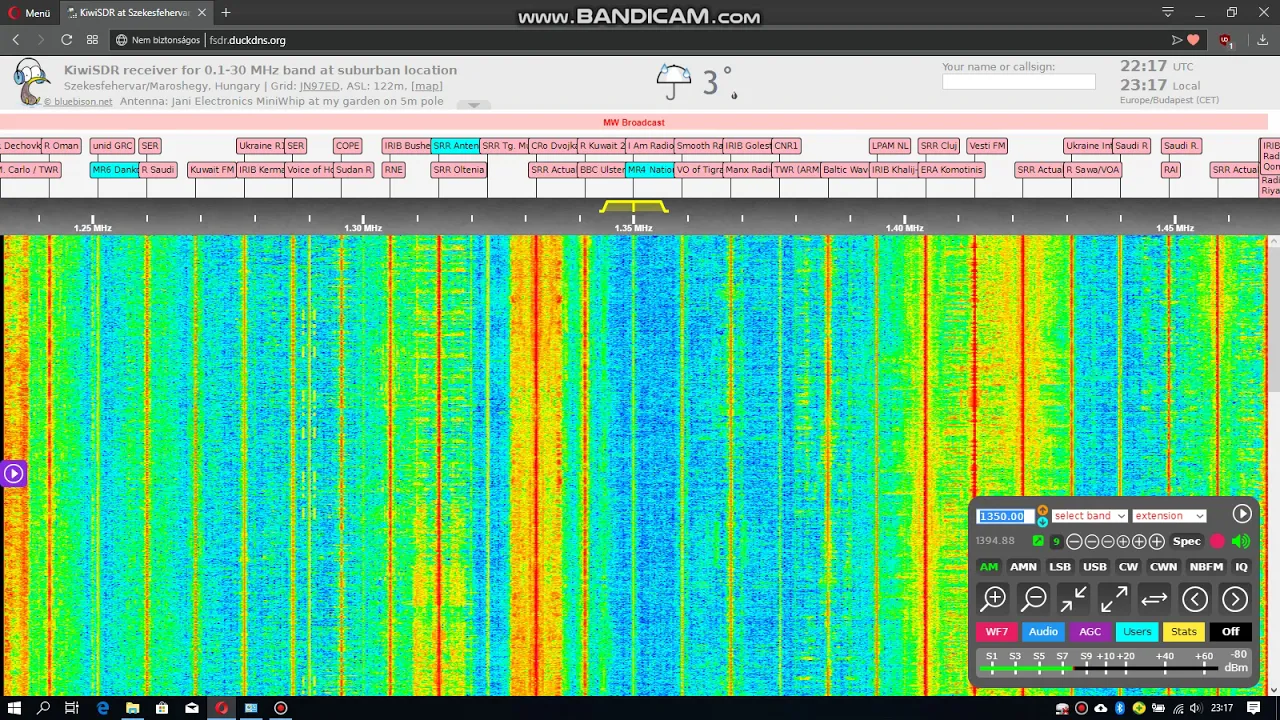This screenshot has width=1280, height=720.
Task: Tune to the Kuwait FM station label
Action: (211, 170)
